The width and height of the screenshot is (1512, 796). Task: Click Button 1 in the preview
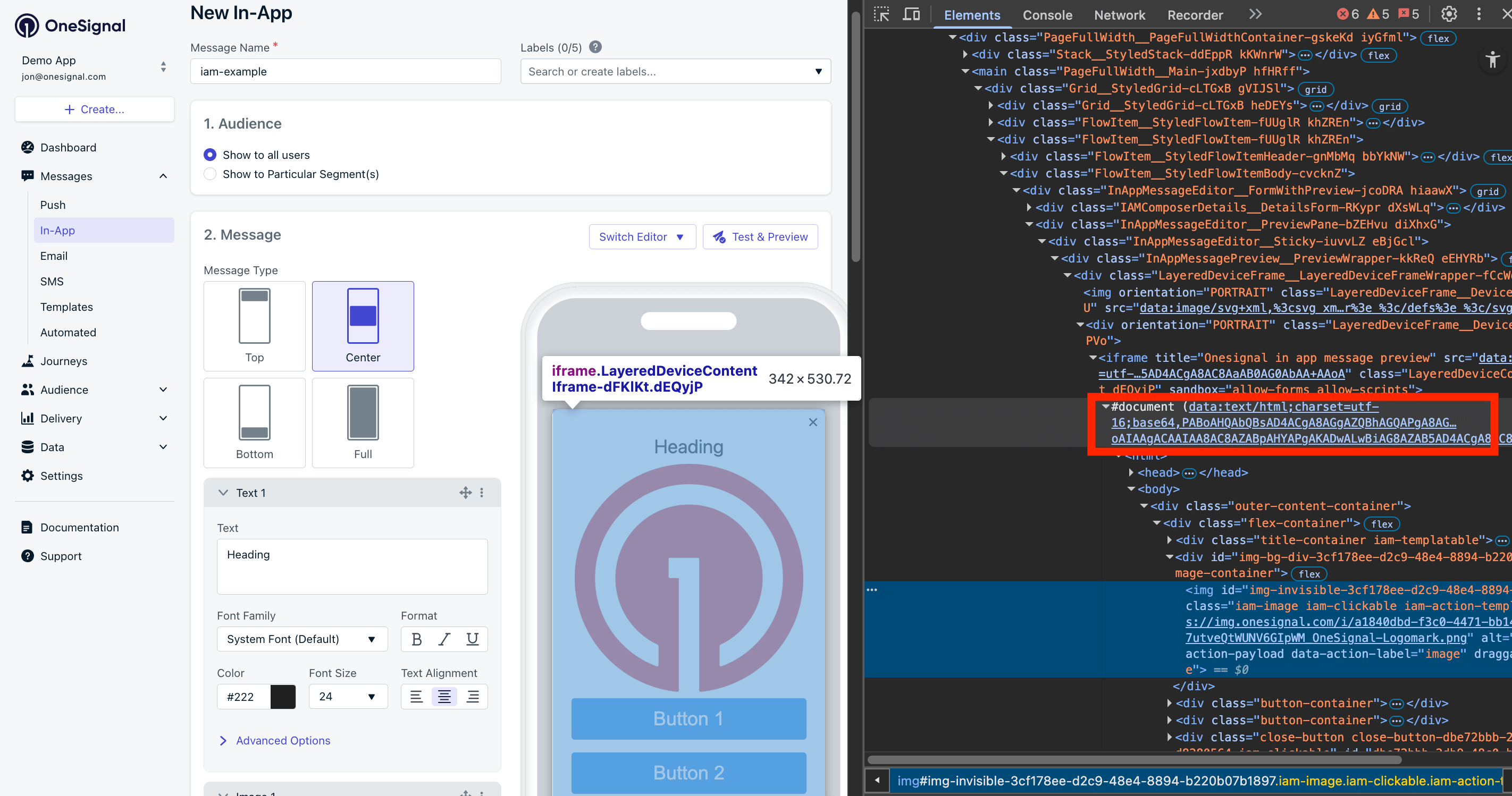(688, 719)
